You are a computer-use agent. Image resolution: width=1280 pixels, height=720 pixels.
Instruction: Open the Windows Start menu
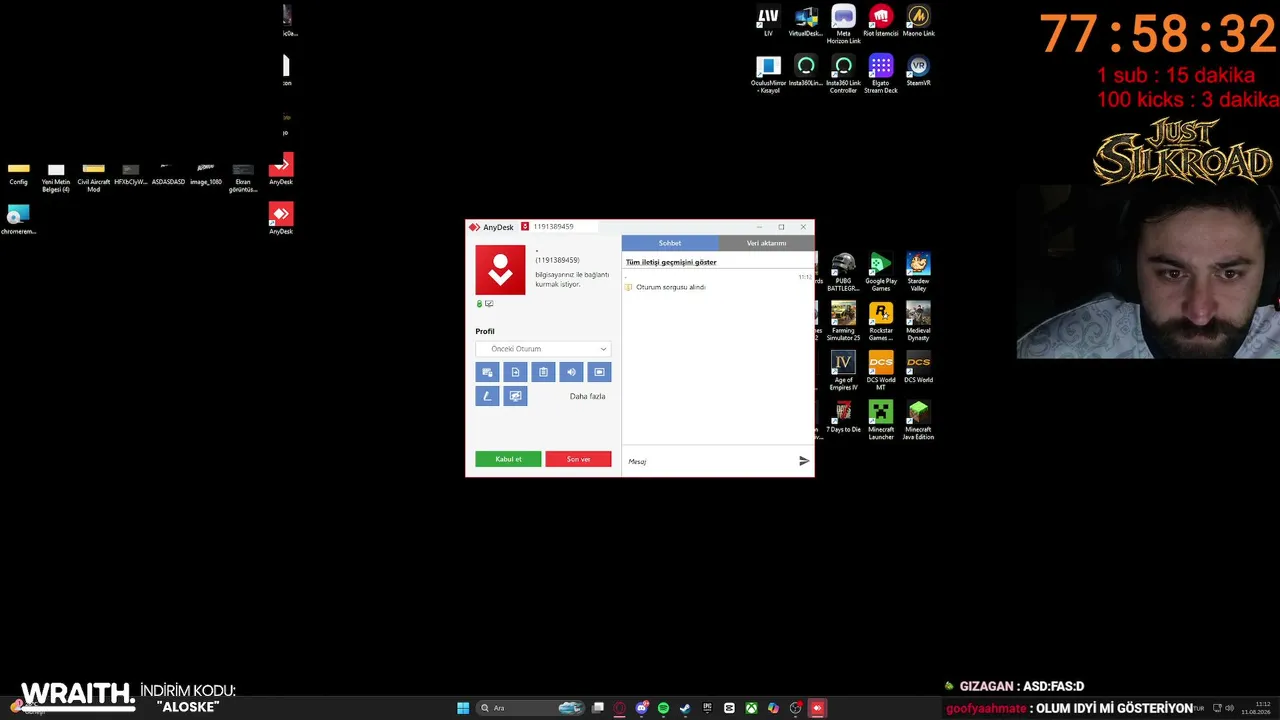tap(463, 708)
